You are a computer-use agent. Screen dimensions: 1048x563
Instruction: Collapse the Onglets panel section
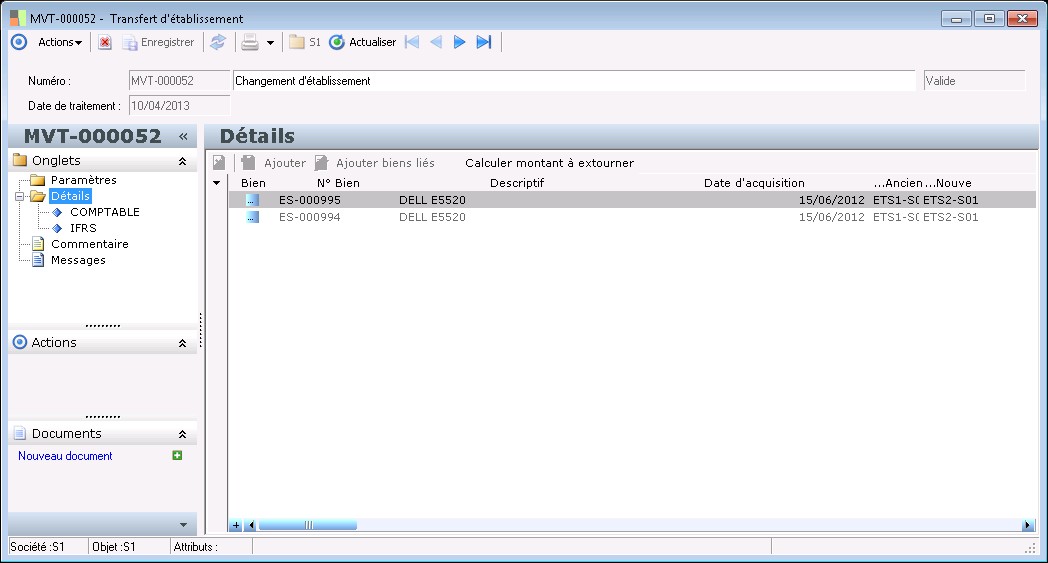pos(182,161)
